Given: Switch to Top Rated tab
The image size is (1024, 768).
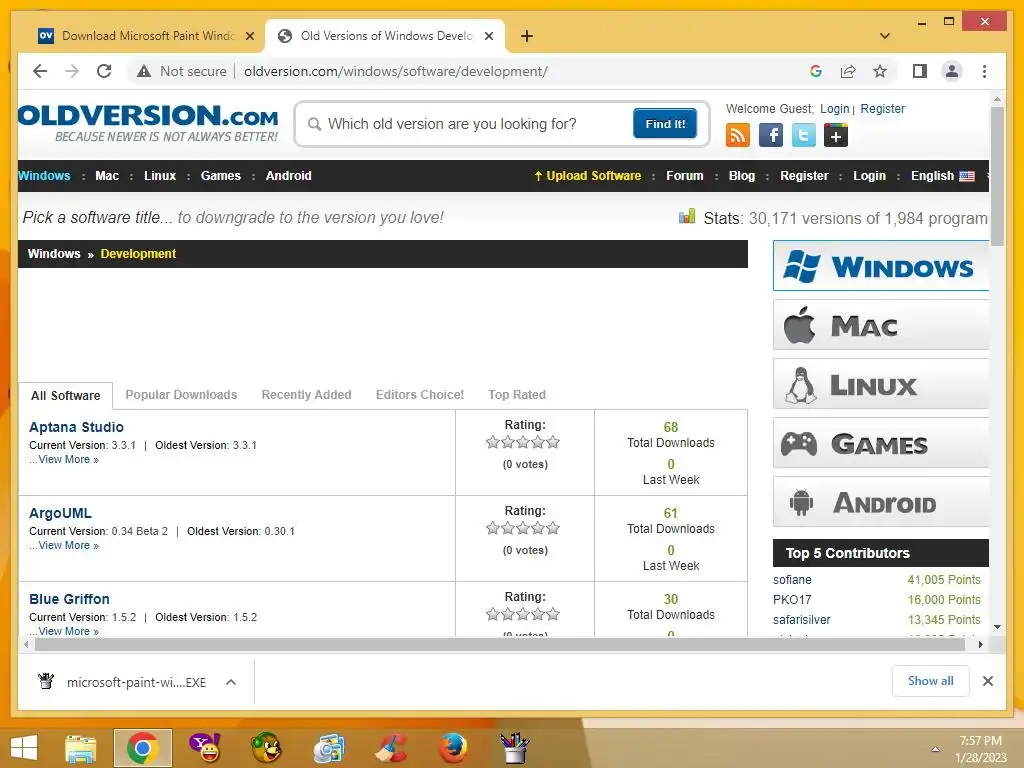Looking at the screenshot, I should [517, 394].
